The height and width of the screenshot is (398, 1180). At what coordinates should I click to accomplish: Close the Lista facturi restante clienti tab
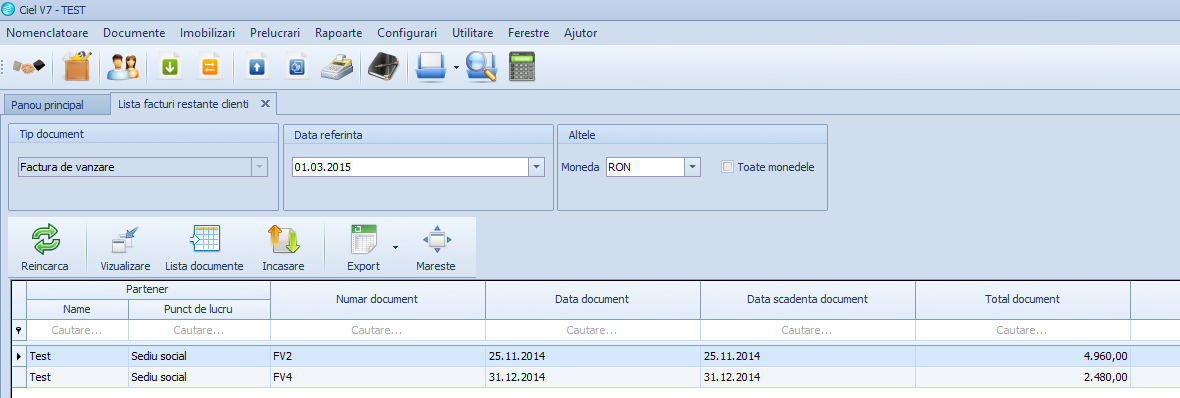pyautogui.click(x=265, y=104)
